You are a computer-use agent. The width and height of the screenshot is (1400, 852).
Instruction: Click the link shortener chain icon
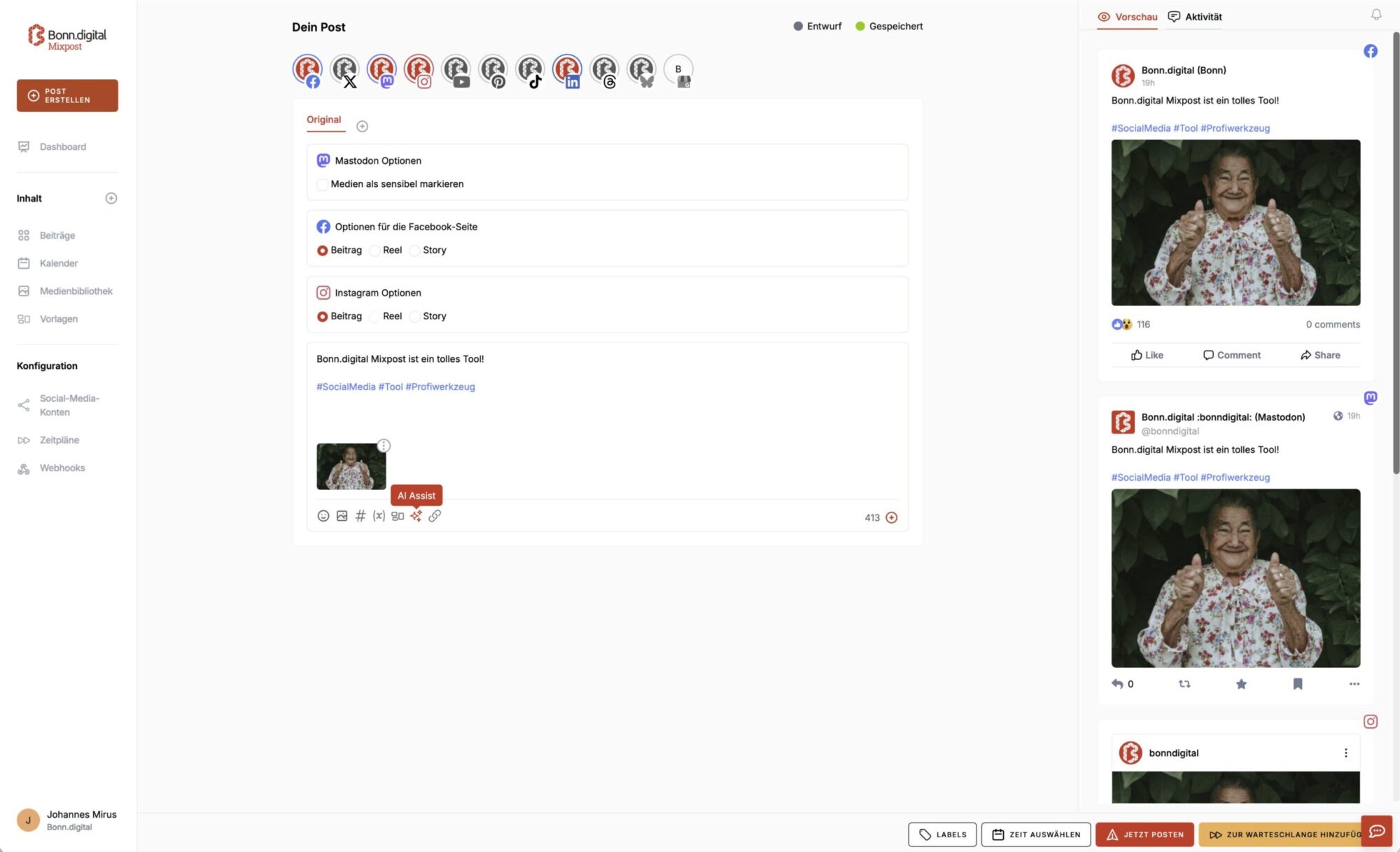(435, 516)
